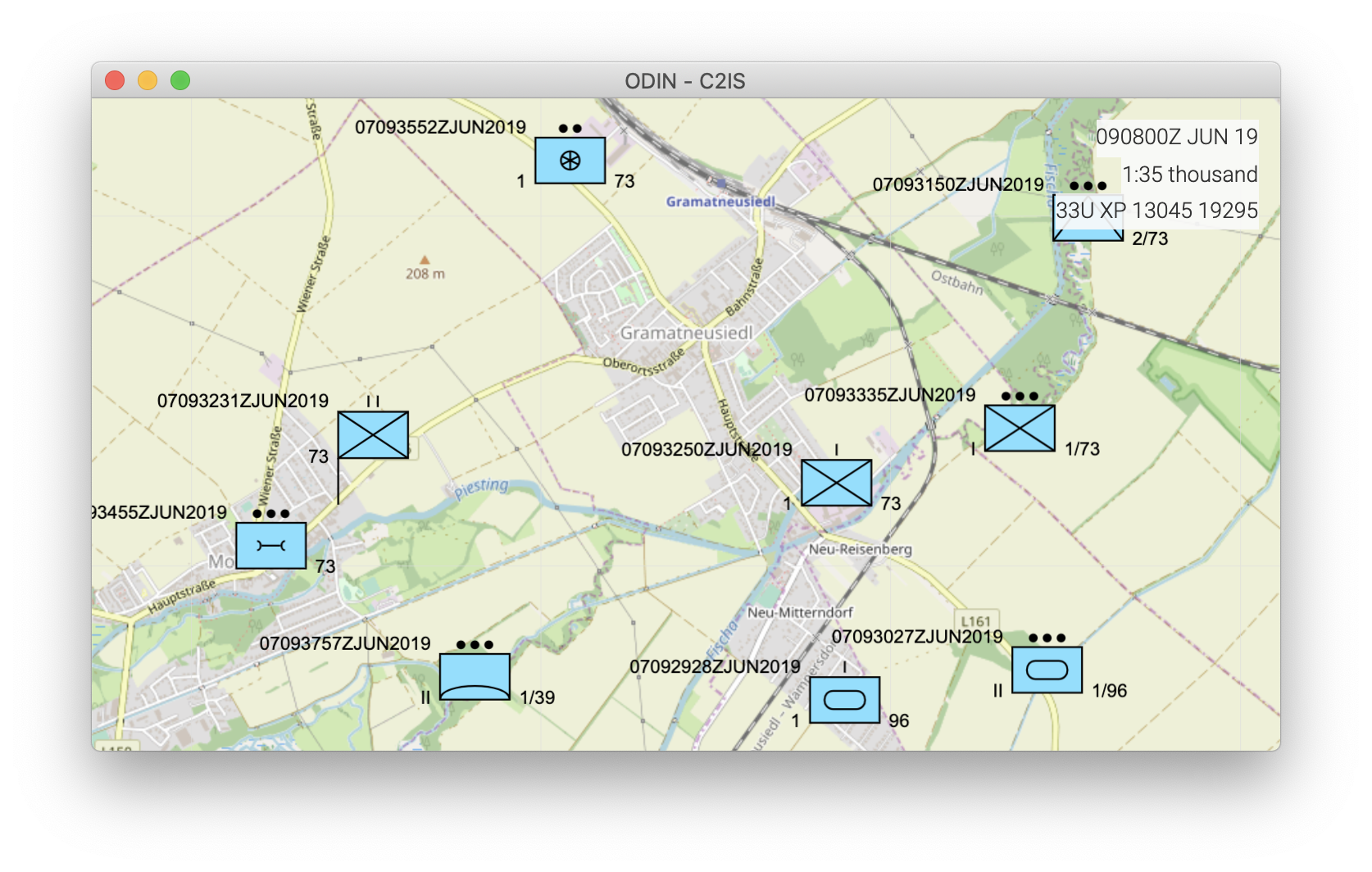Select the engineer battalion 1/39 symbol
The image size is (1372, 872).
point(475,674)
